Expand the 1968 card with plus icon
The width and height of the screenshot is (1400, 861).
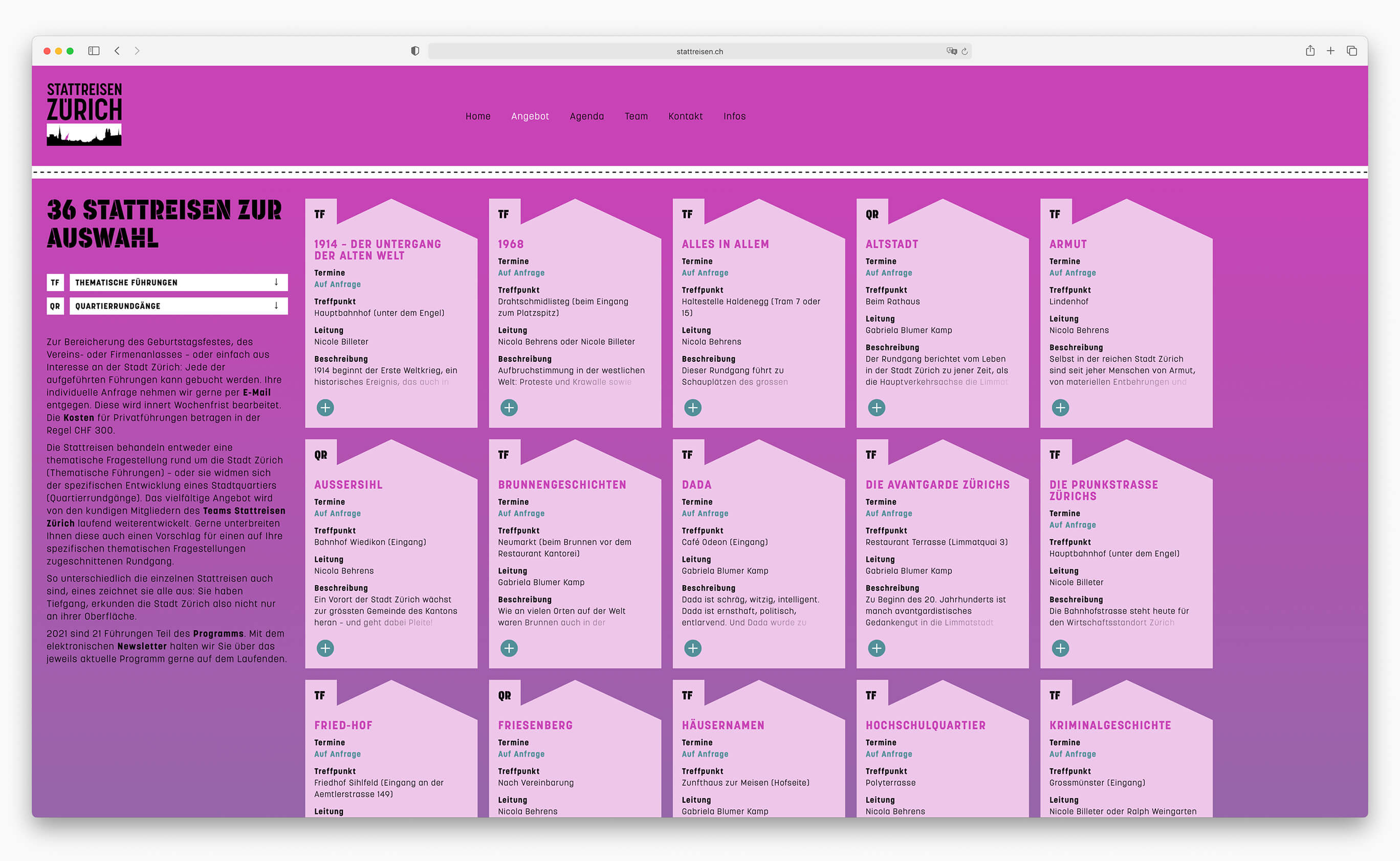point(509,408)
